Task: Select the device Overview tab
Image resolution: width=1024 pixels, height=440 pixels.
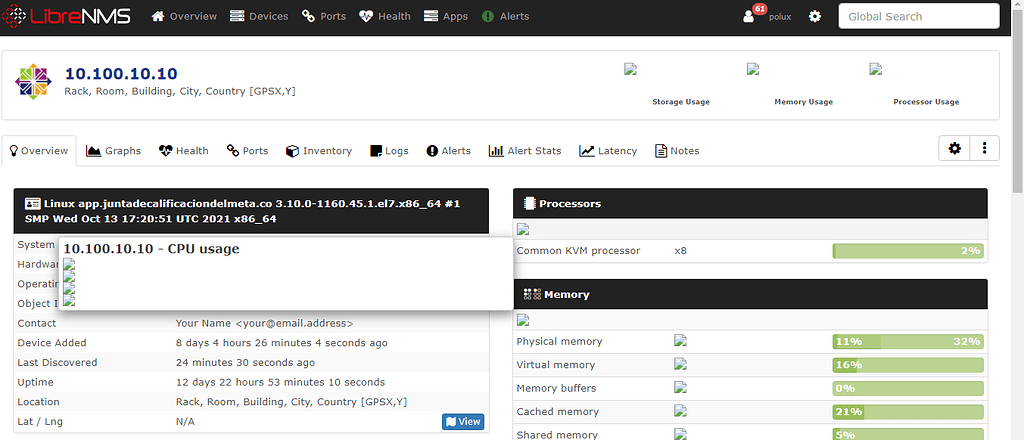Action: (x=39, y=151)
